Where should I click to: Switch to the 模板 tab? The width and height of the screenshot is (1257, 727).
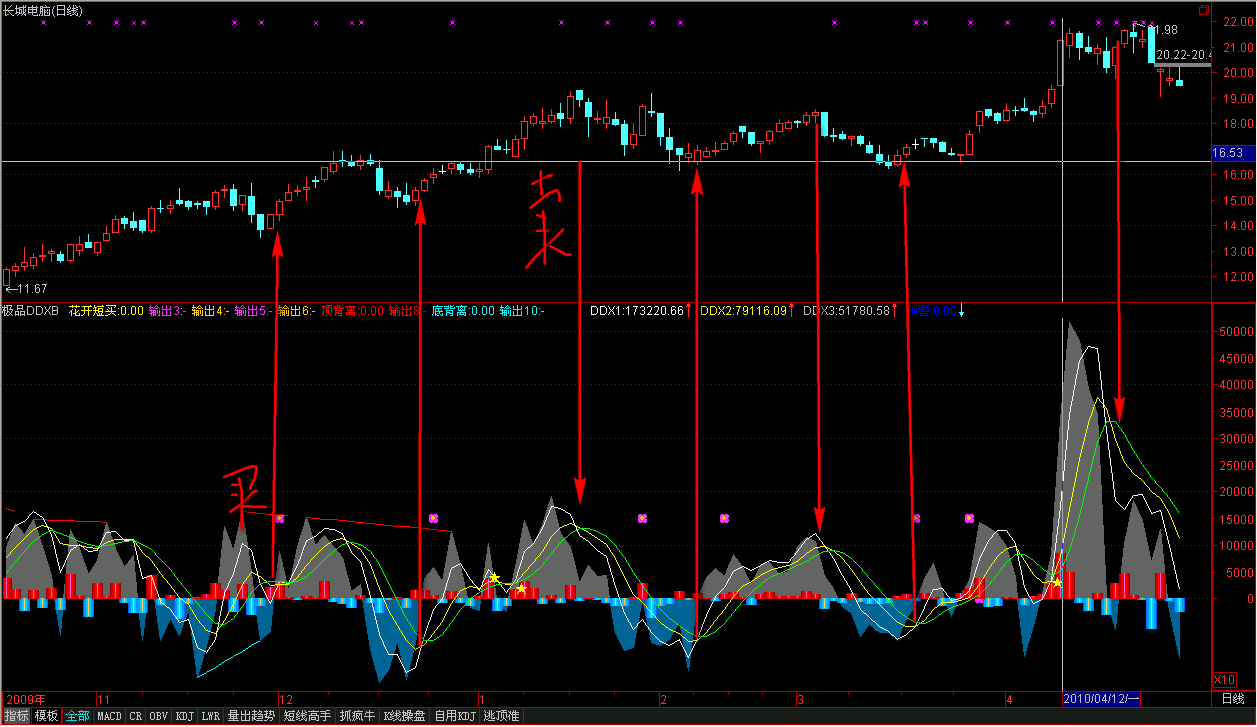(x=46, y=716)
